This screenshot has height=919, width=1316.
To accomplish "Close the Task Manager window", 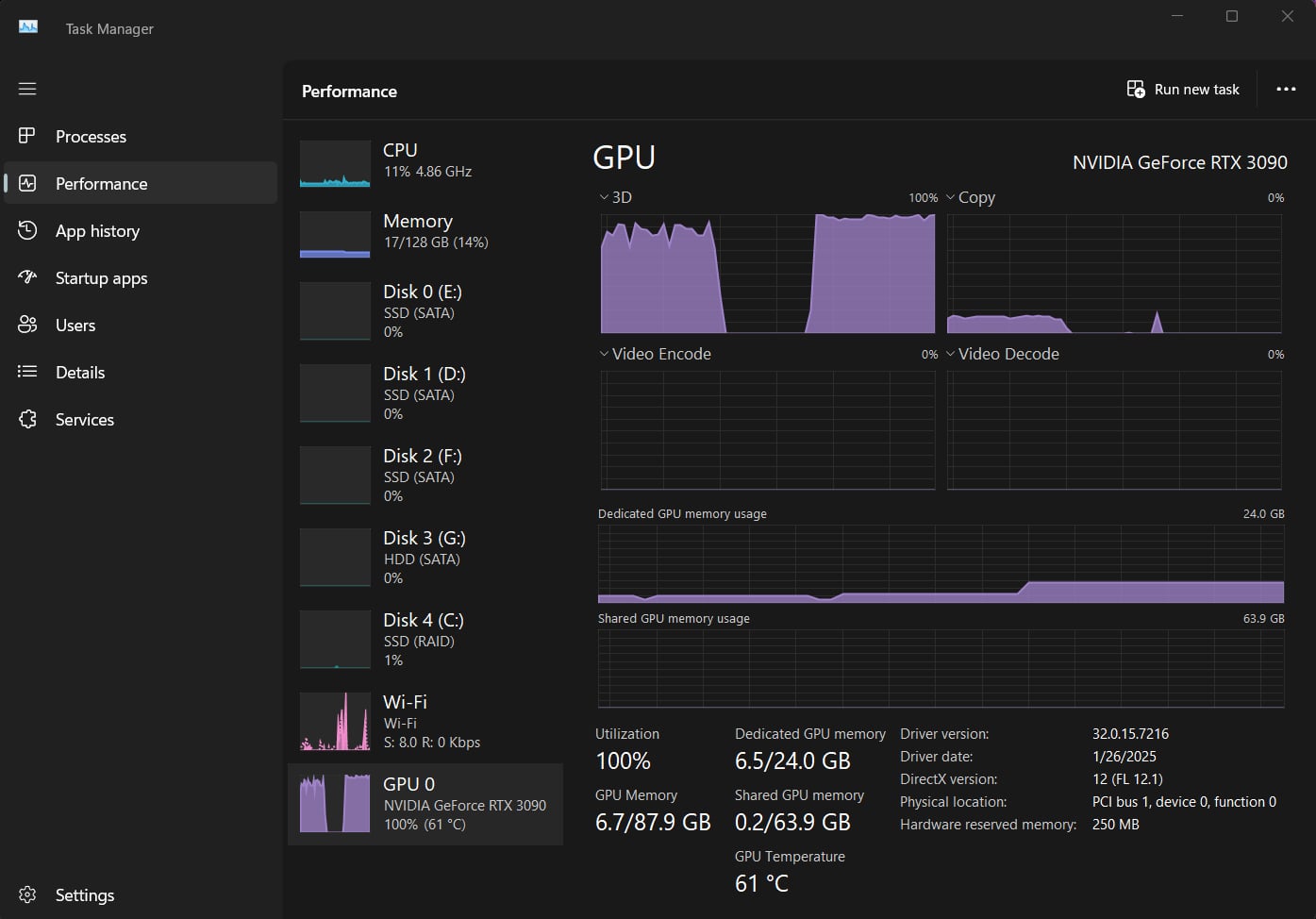I will click(x=1287, y=16).
